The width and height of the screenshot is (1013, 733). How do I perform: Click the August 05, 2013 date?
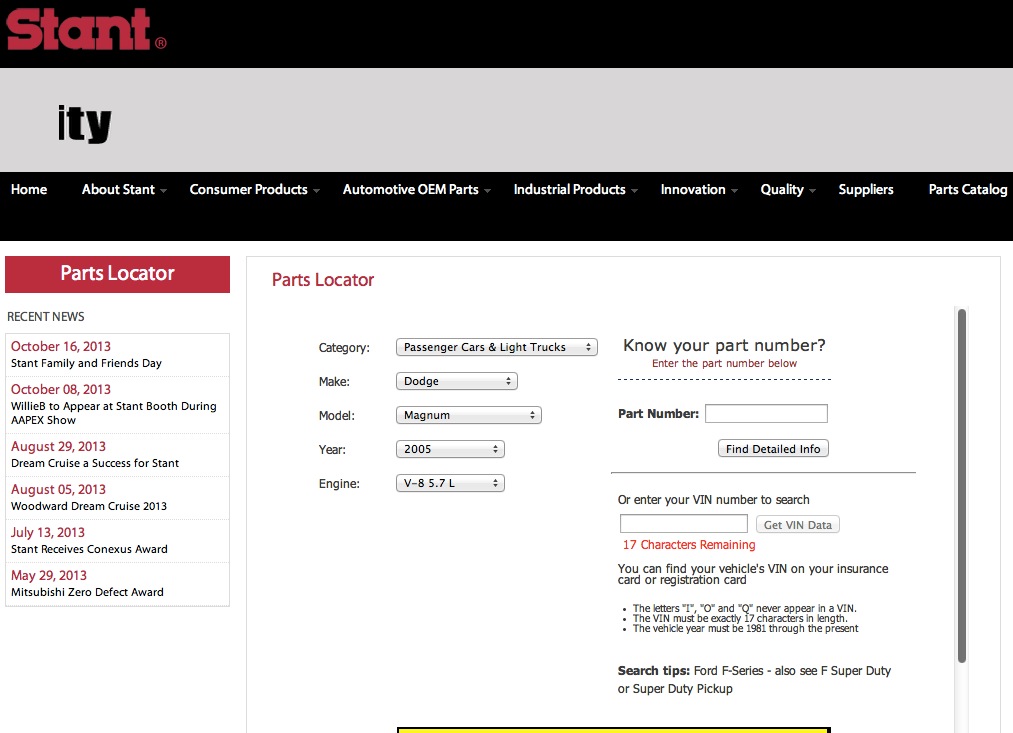pyautogui.click(x=58, y=490)
